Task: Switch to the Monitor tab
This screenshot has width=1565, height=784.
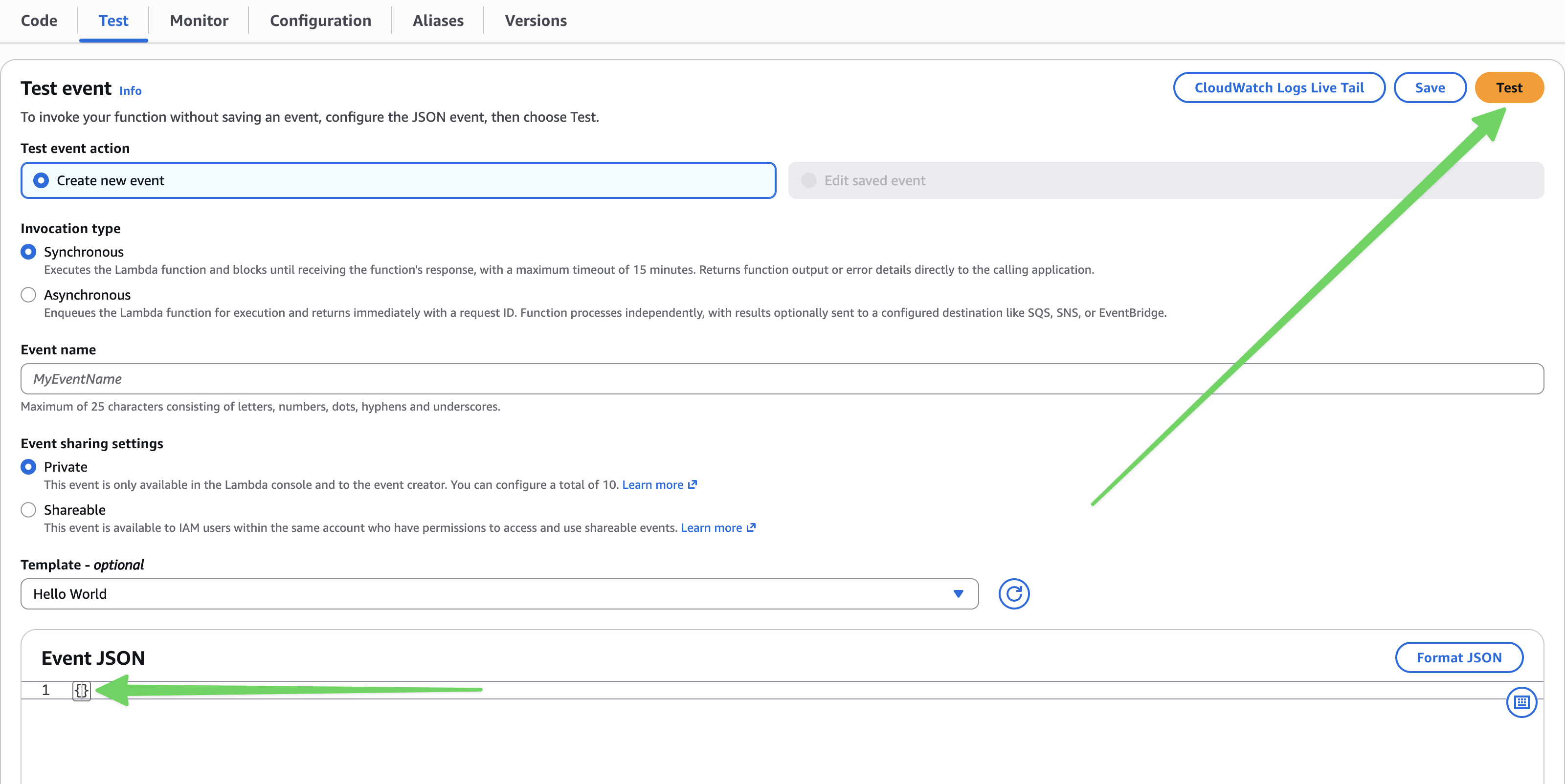Action: point(199,21)
